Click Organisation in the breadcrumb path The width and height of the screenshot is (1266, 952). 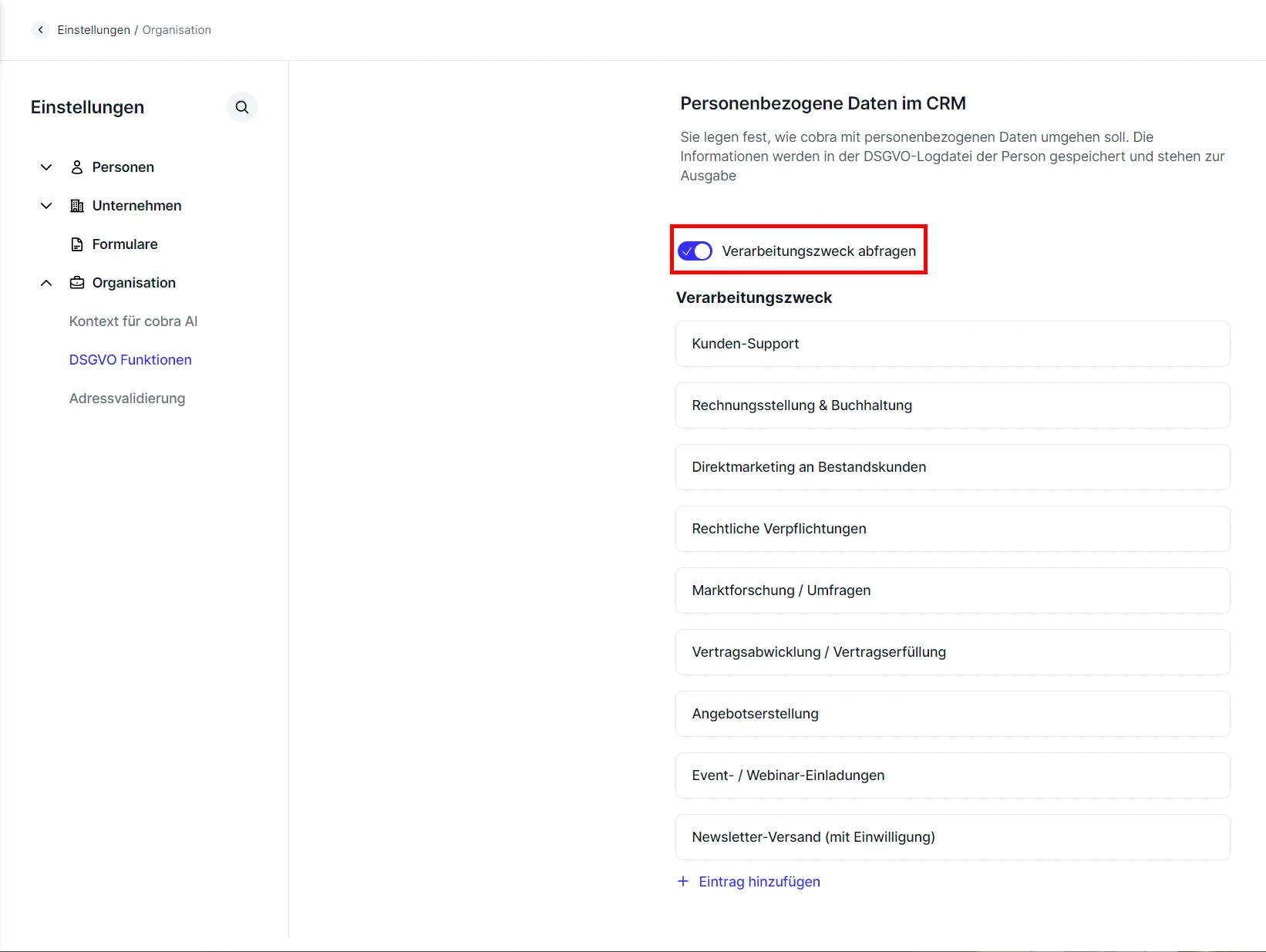(x=176, y=29)
